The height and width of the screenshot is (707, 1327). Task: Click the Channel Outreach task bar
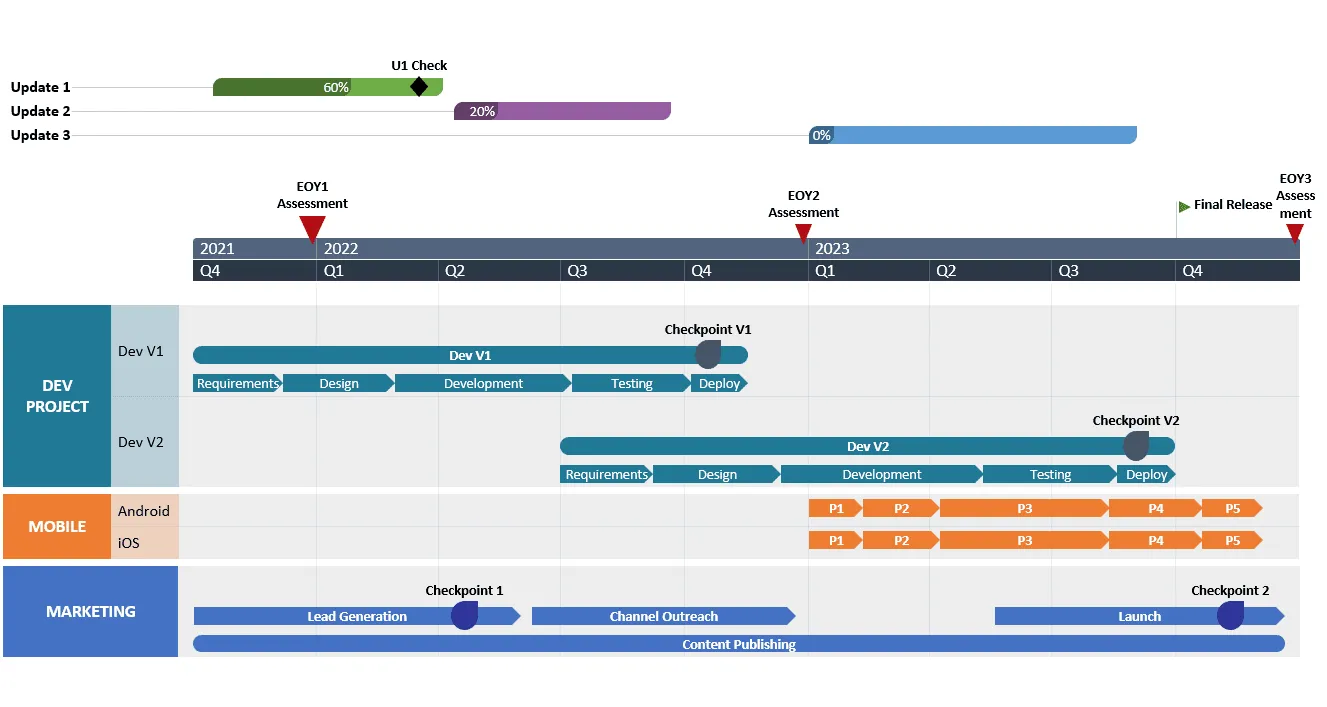(x=662, y=616)
